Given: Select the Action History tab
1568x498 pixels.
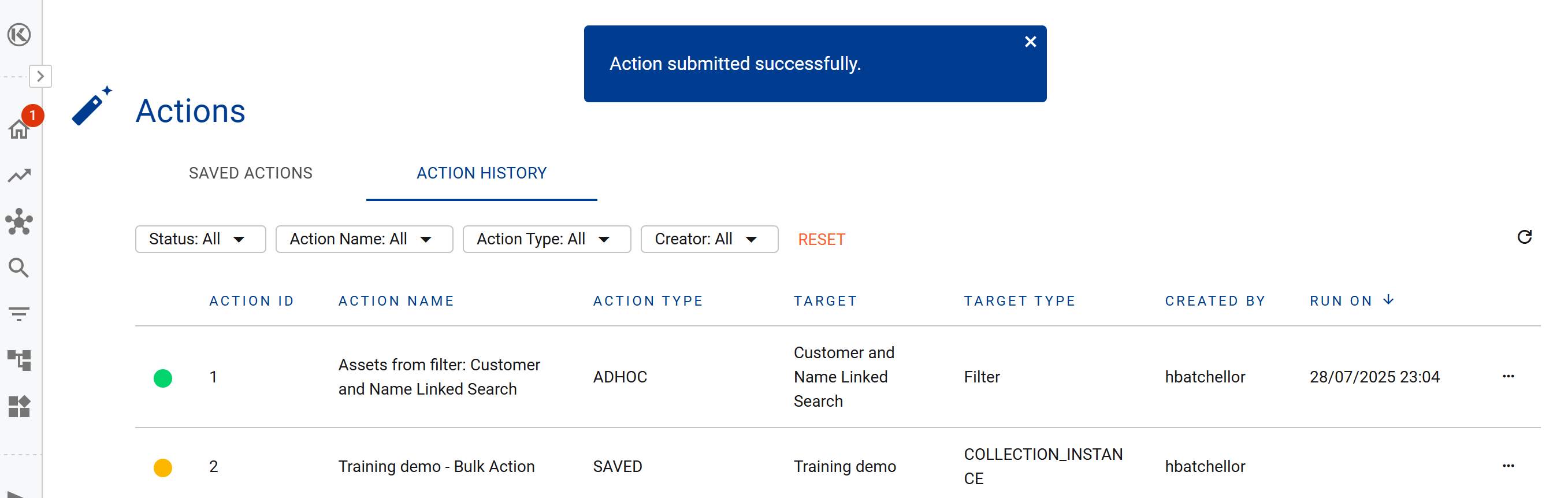Looking at the screenshot, I should click(481, 173).
